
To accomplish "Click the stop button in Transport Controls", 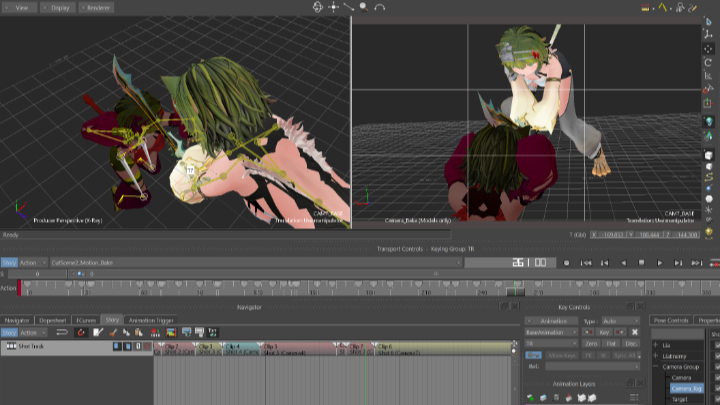I will pos(641,263).
